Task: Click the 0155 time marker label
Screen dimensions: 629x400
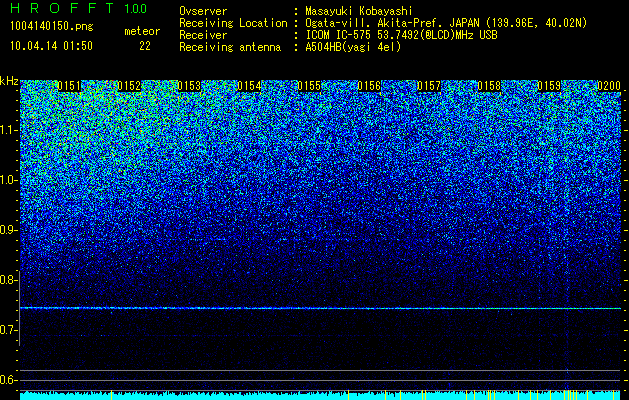Action: click(x=309, y=86)
